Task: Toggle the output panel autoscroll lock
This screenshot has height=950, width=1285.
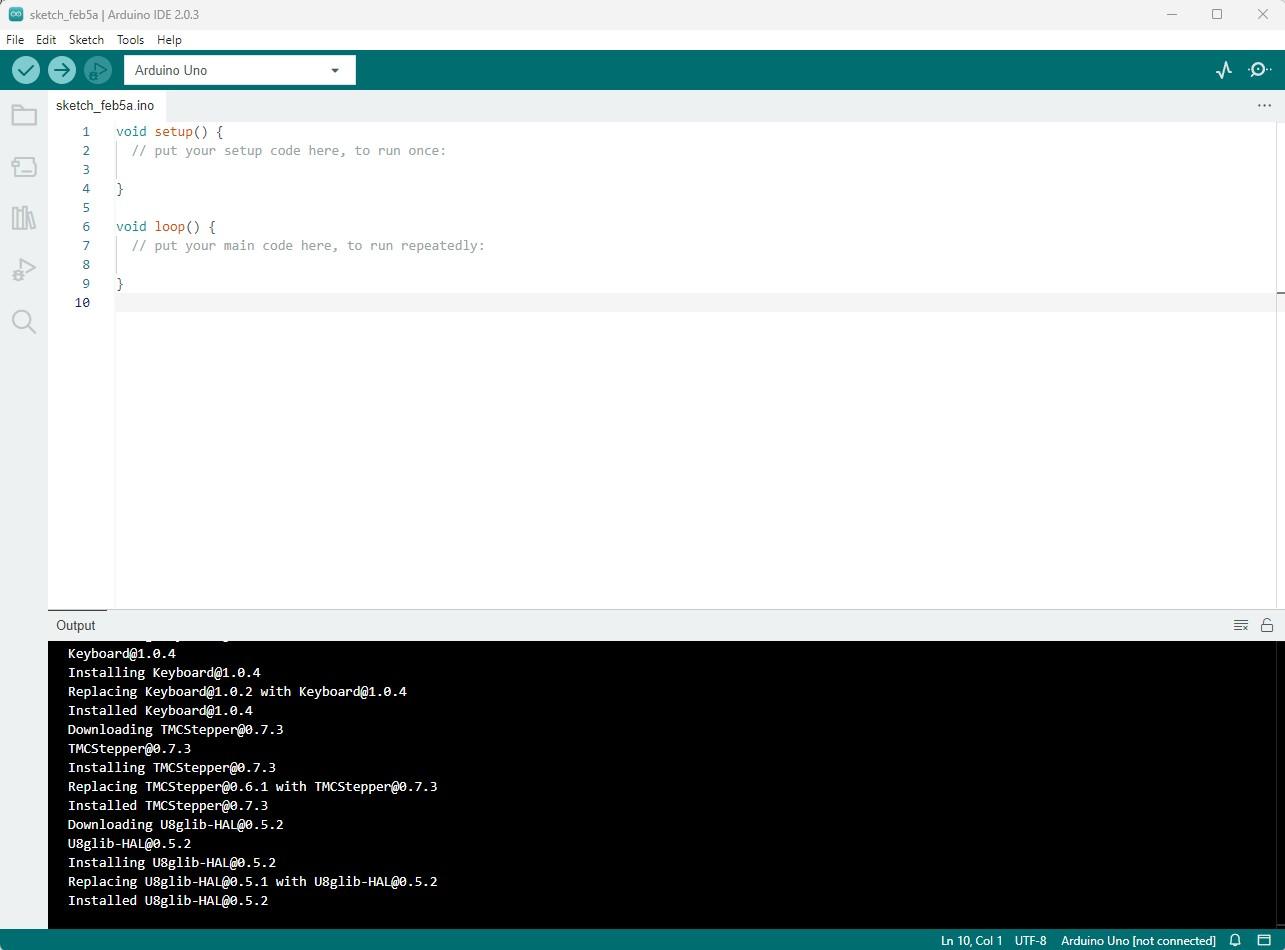Action: point(1267,625)
